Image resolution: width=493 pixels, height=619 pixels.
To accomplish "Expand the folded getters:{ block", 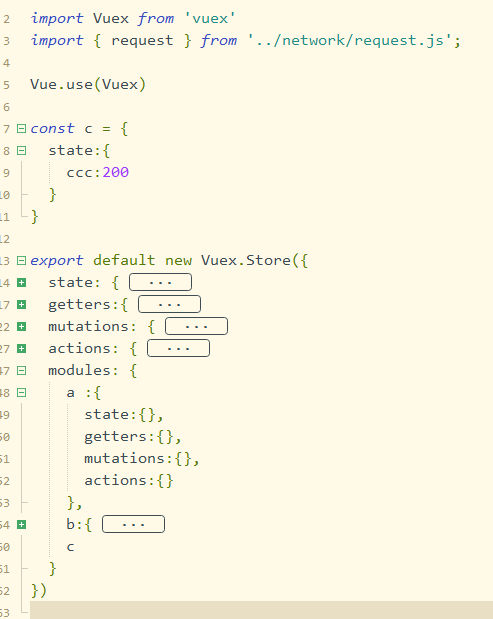I will [21, 305].
